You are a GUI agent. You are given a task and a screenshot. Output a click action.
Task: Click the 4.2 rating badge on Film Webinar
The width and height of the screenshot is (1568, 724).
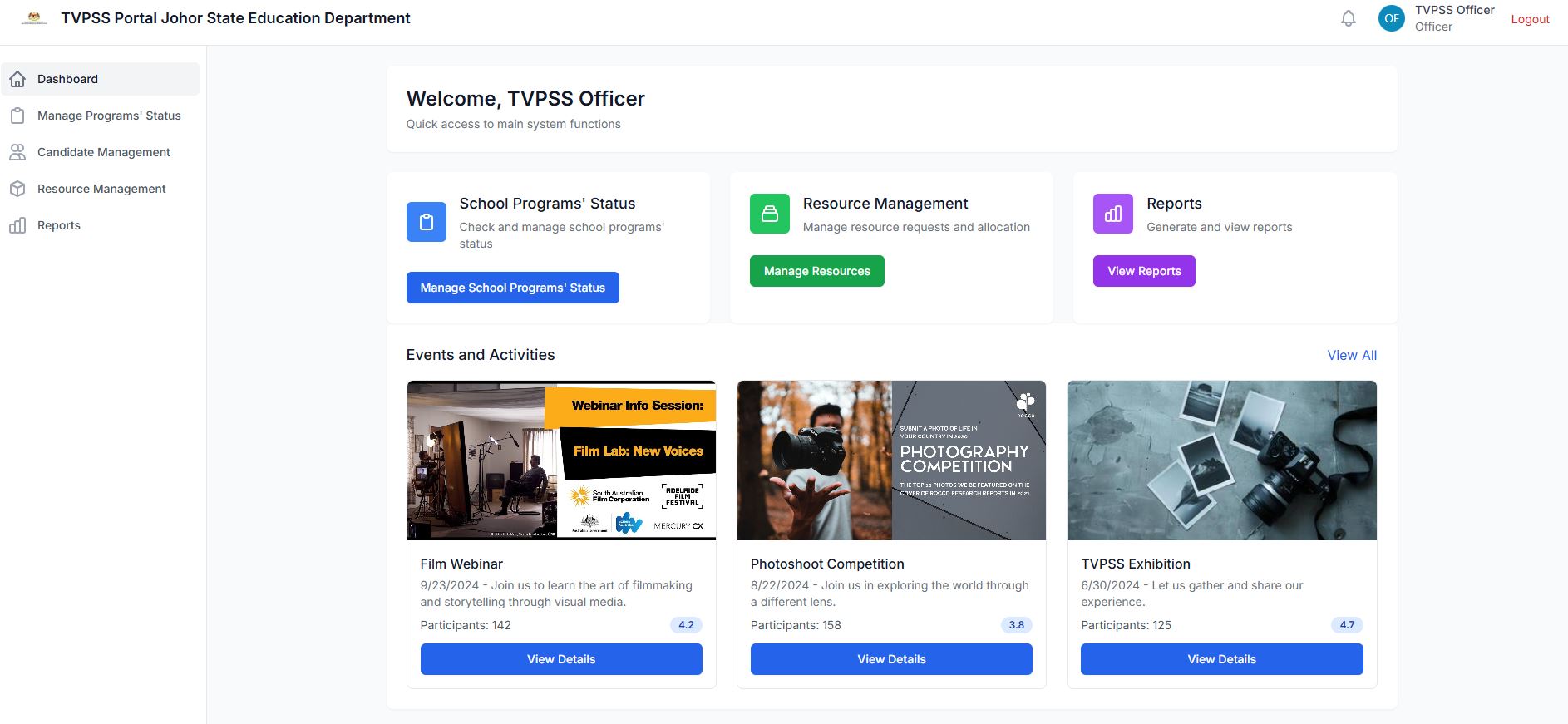[x=686, y=625]
